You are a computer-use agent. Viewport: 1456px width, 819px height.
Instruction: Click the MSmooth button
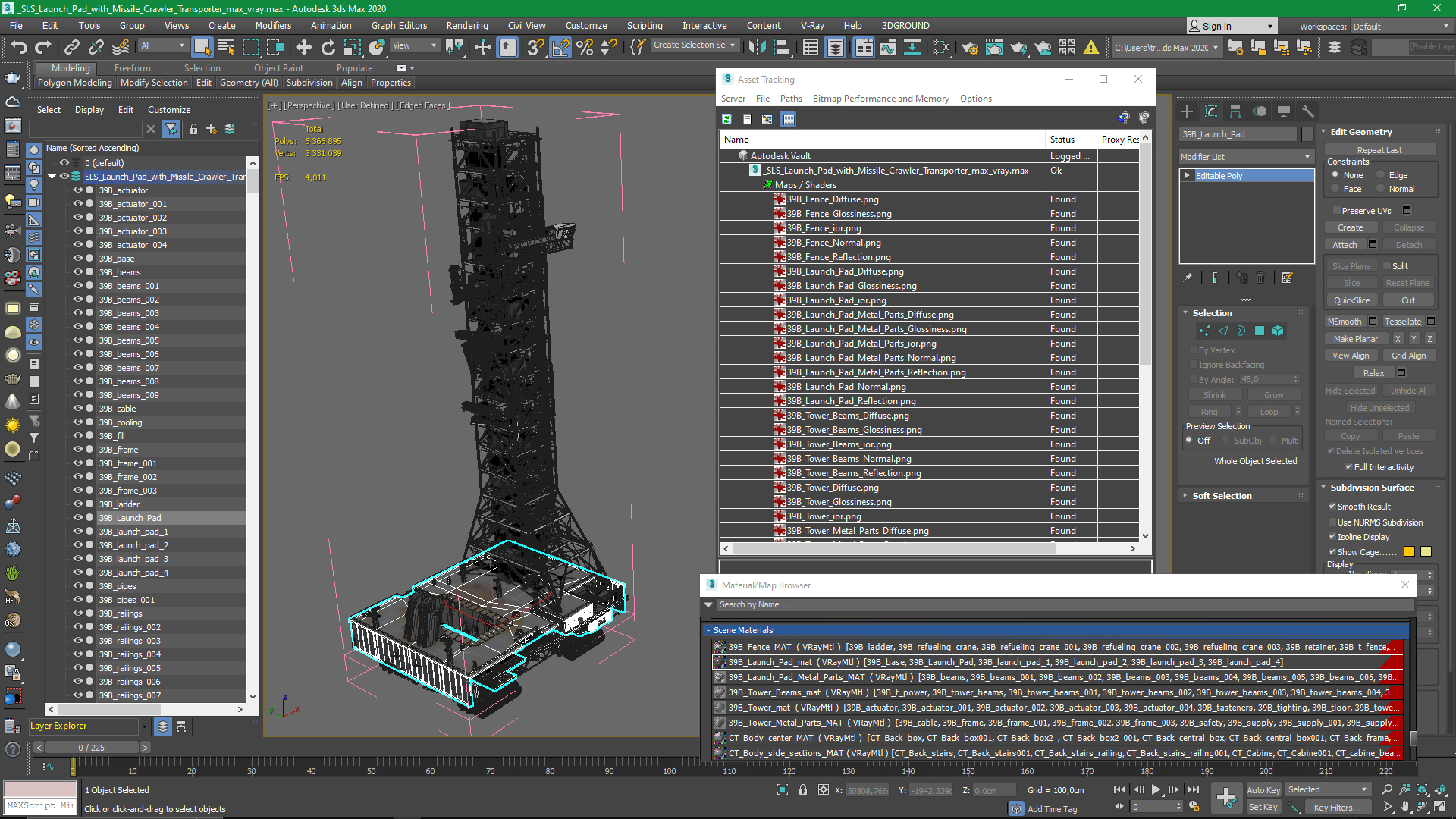1345,322
